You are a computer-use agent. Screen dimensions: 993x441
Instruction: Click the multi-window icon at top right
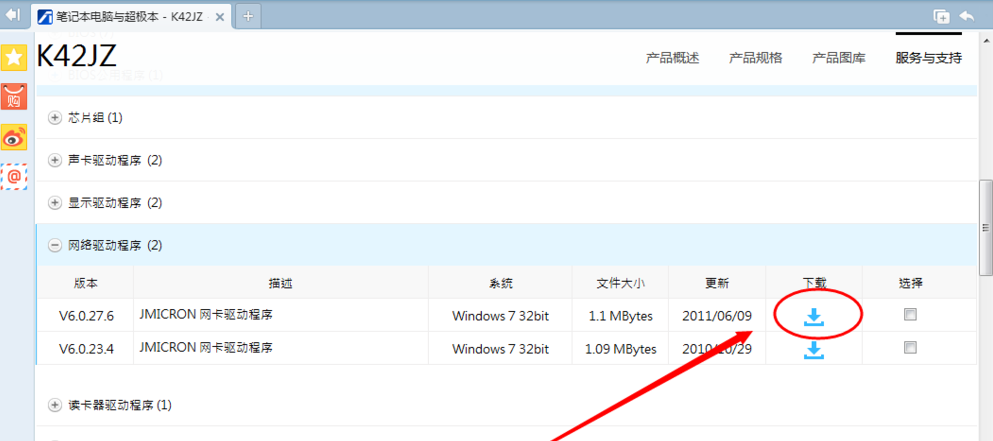[x=940, y=15]
